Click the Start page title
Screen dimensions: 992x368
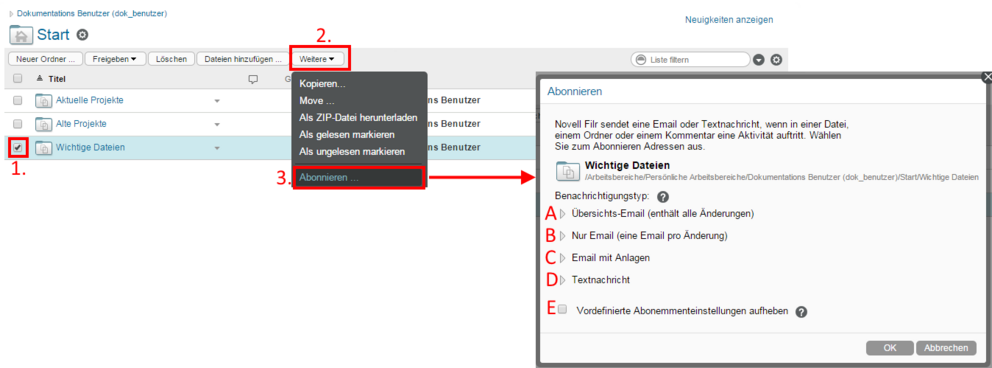pos(53,35)
